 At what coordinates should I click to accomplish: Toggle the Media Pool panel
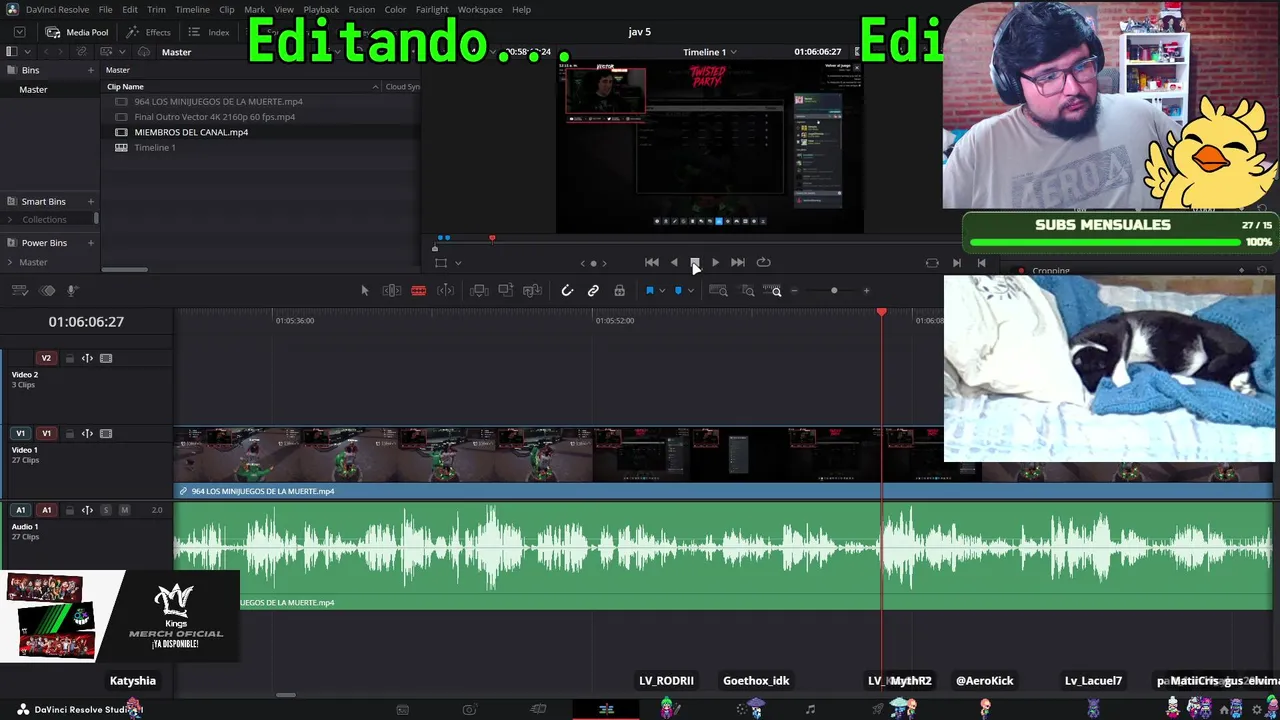(78, 32)
